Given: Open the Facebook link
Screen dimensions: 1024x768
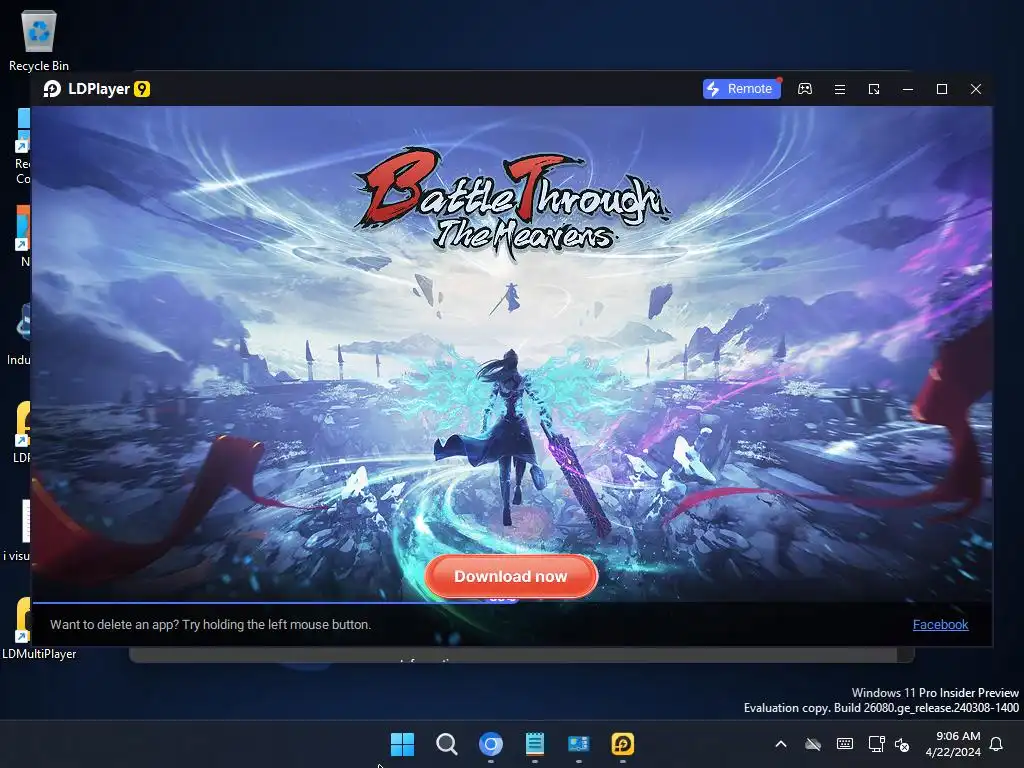Looking at the screenshot, I should tap(940, 624).
